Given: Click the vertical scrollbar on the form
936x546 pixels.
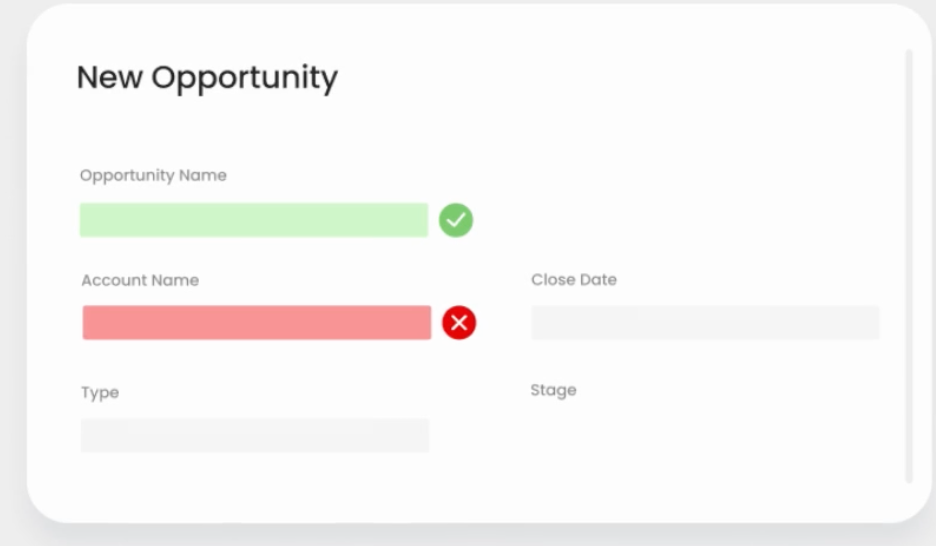Looking at the screenshot, I should [908, 265].
